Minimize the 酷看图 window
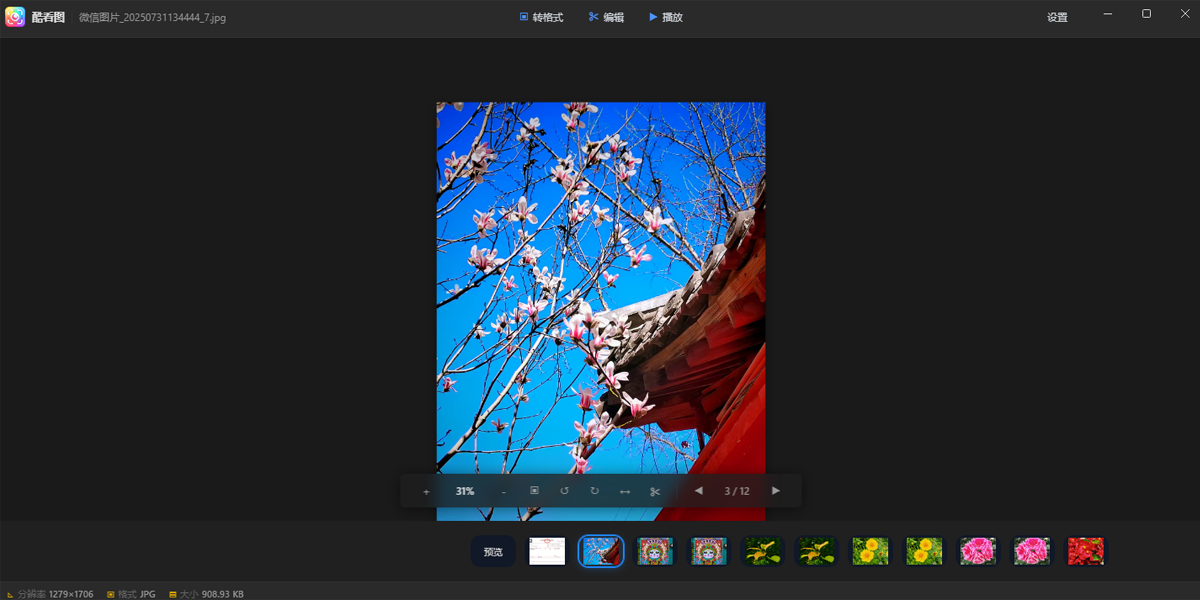The image size is (1200, 600). [1108, 14]
